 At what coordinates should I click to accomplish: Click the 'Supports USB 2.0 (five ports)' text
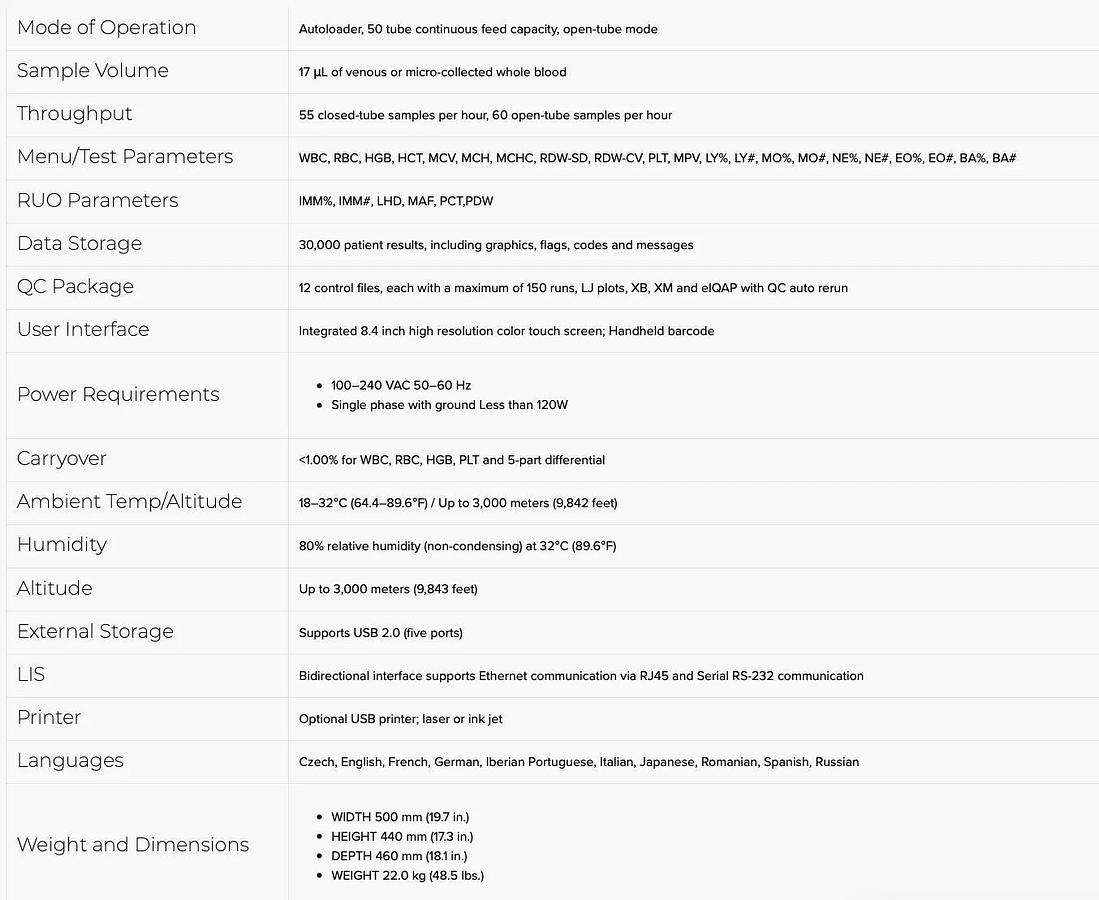point(380,633)
